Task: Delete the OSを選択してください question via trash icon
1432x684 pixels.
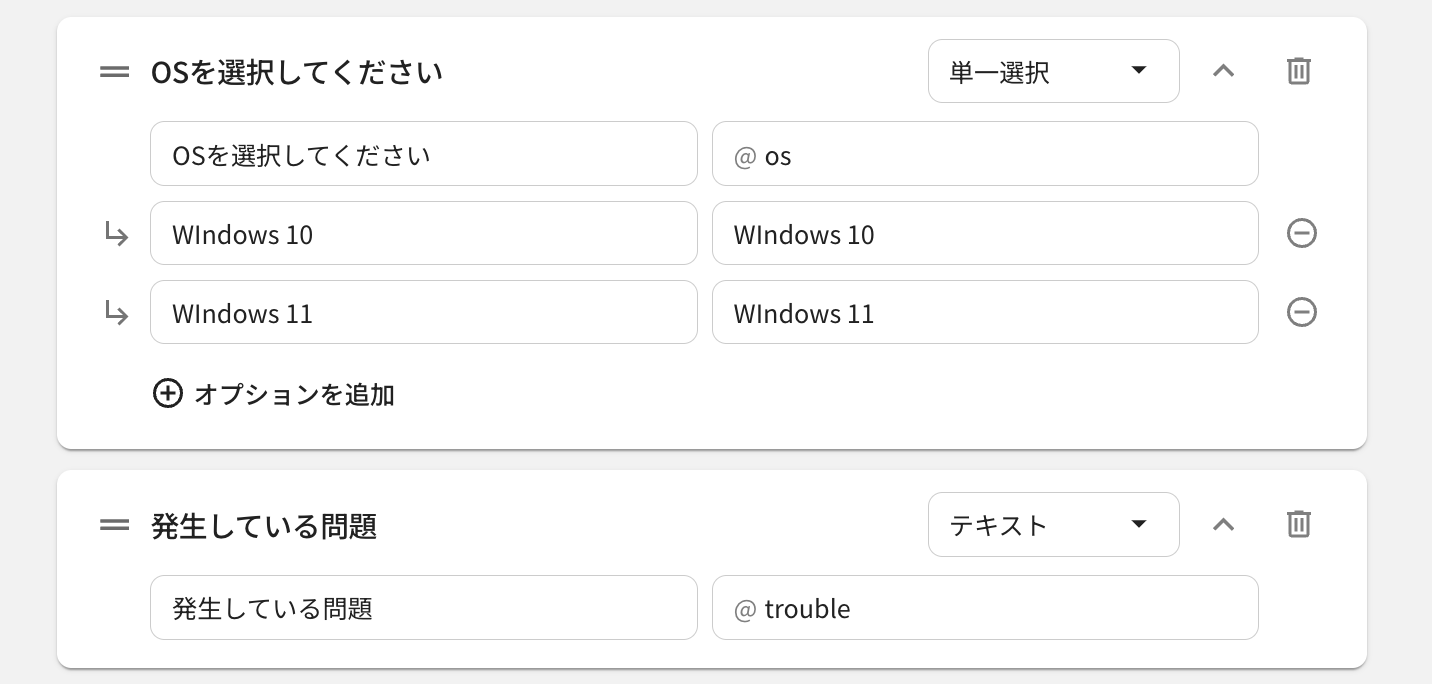Action: click(1298, 71)
